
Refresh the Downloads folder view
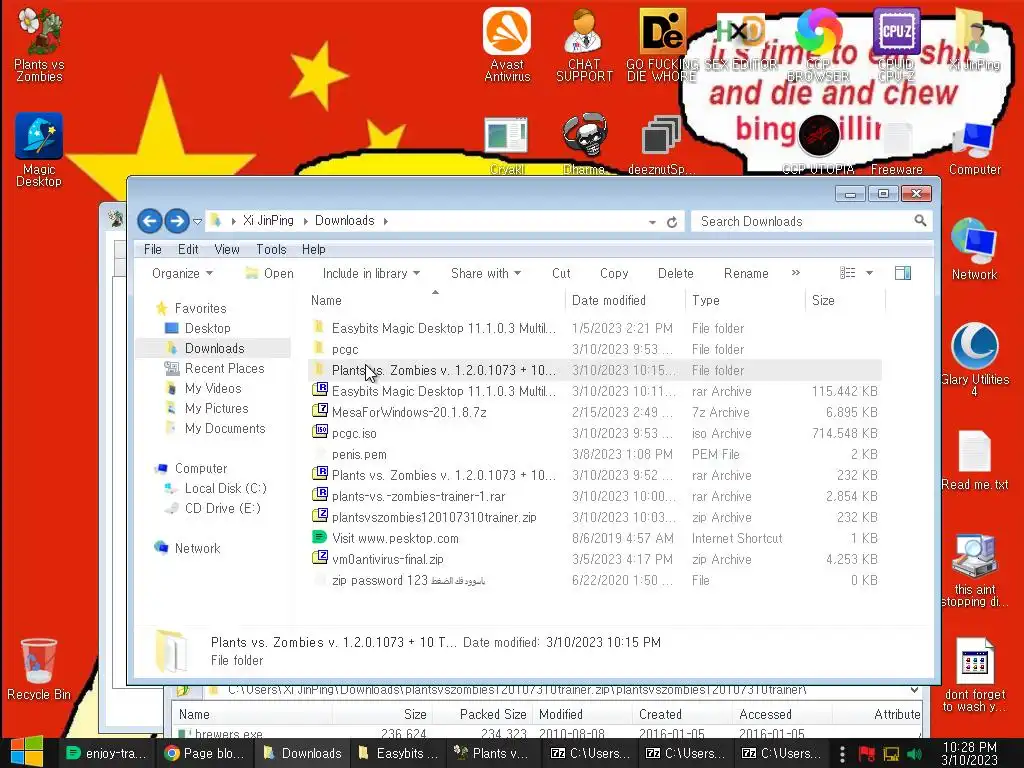click(x=671, y=222)
